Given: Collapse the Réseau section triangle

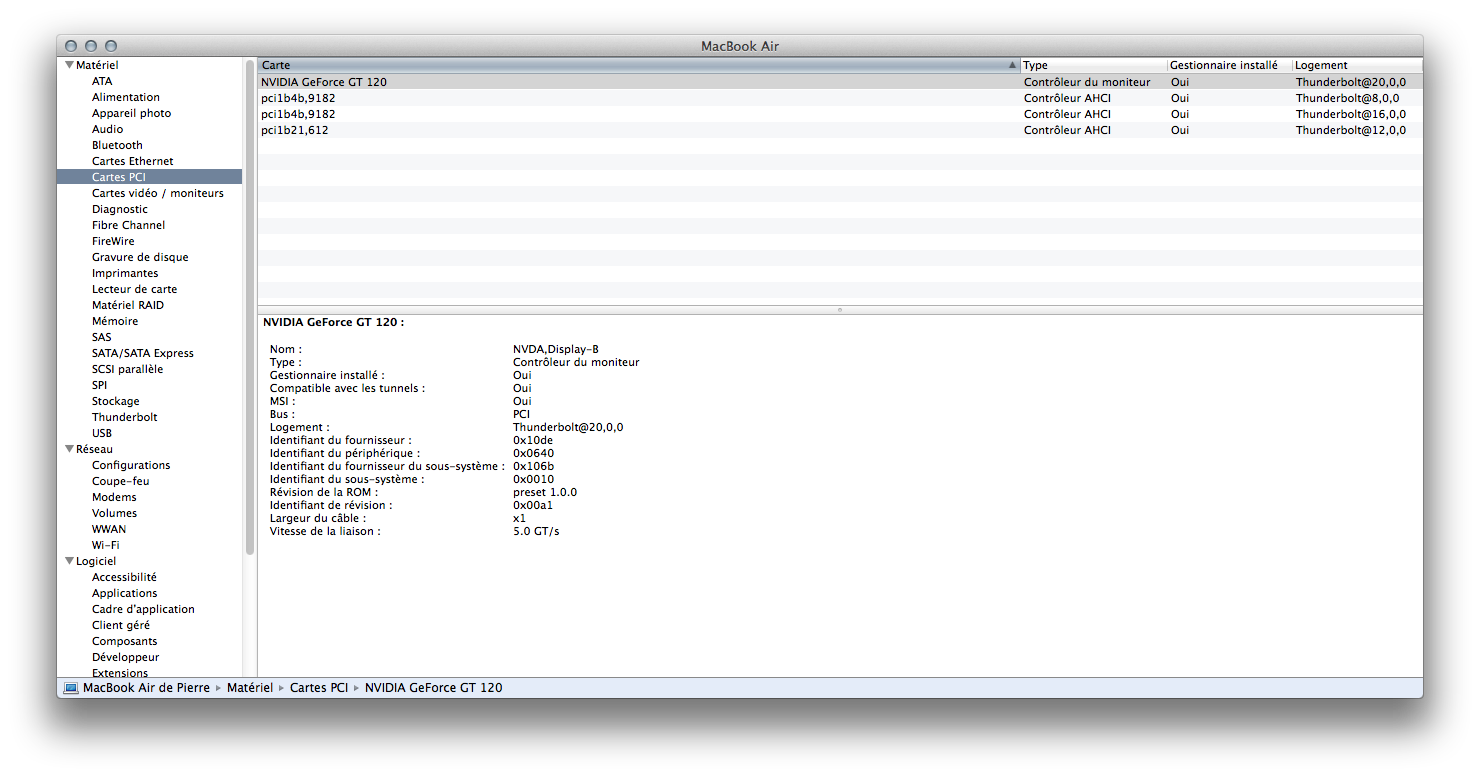Looking at the screenshot, I should coord(69,449).
